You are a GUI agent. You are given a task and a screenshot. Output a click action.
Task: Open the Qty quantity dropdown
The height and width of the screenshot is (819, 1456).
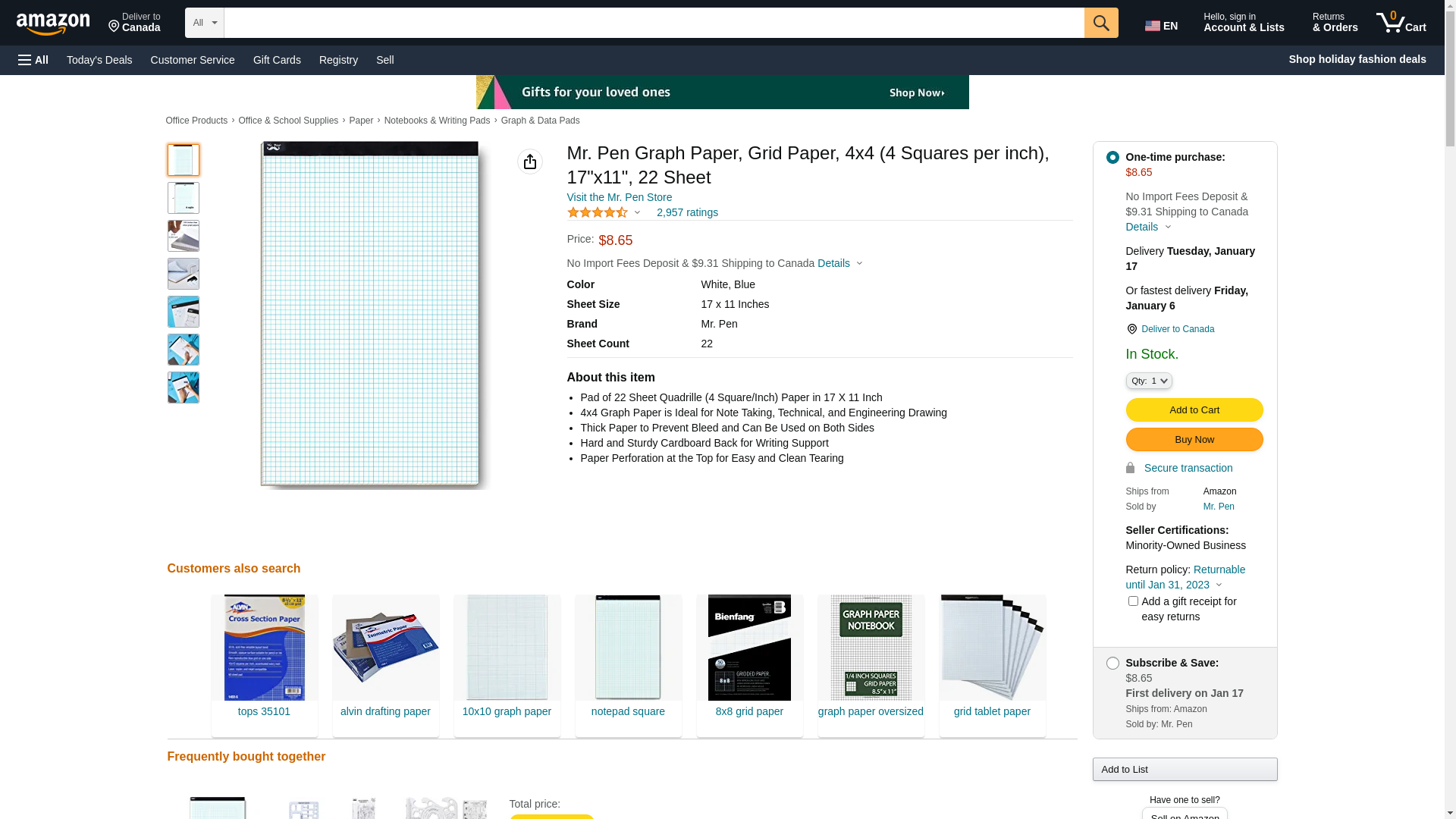coord(1149,381)
